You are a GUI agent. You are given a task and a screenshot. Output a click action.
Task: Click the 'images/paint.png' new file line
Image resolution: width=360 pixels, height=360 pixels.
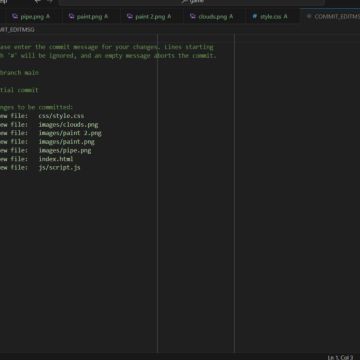point(47,142)
